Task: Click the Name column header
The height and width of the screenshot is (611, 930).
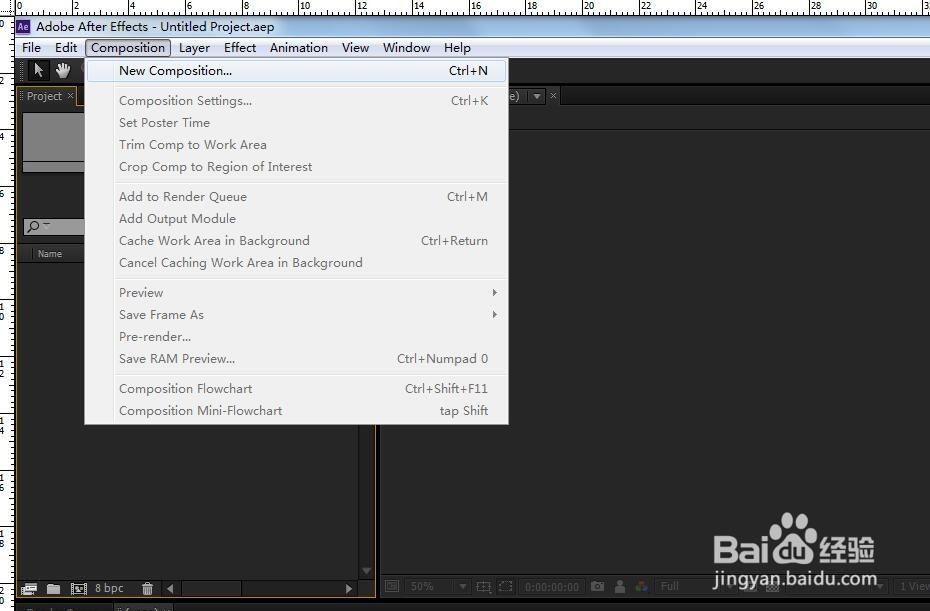Action: 50,254
